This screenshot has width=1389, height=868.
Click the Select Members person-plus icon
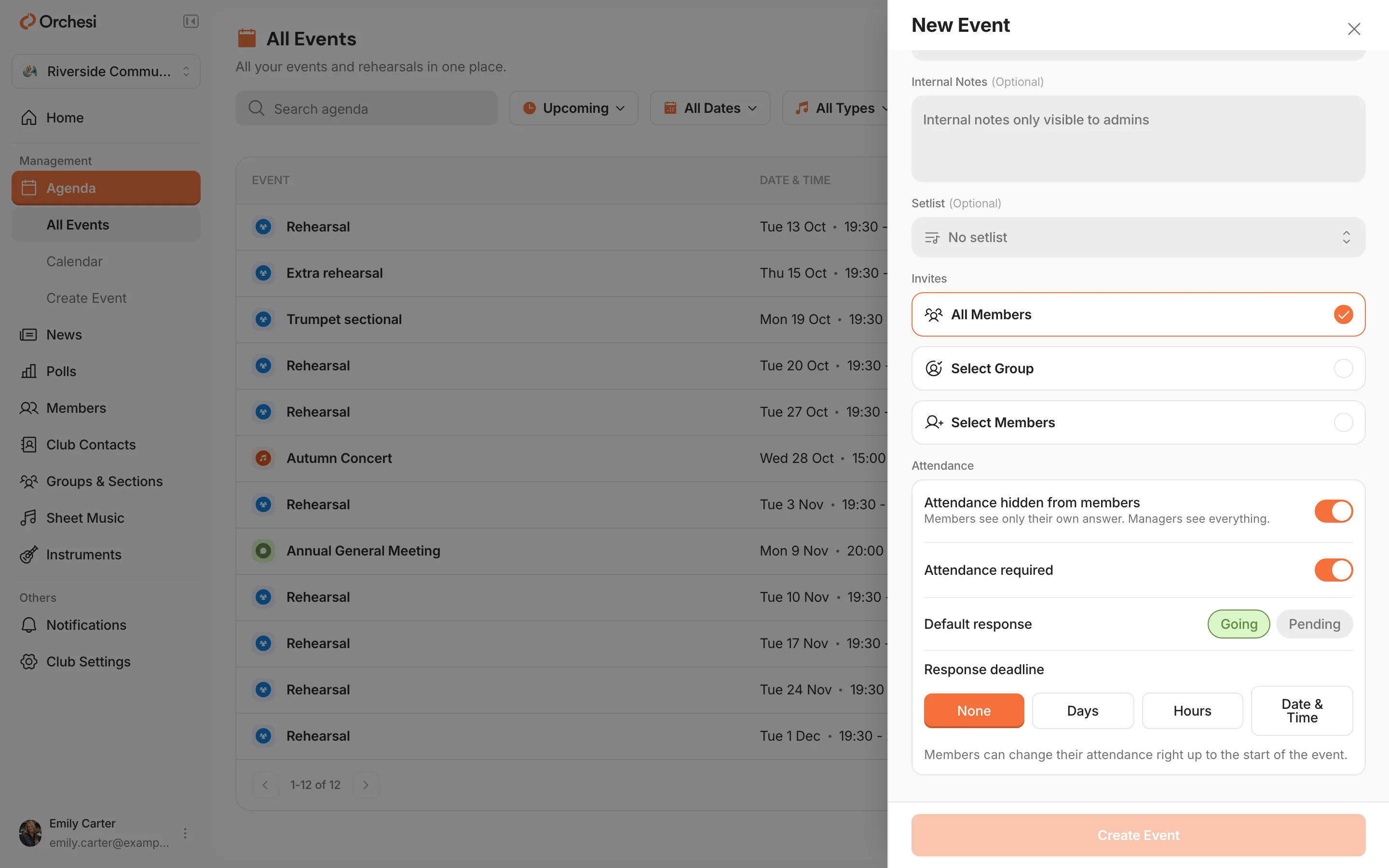[x=934, y=422]
